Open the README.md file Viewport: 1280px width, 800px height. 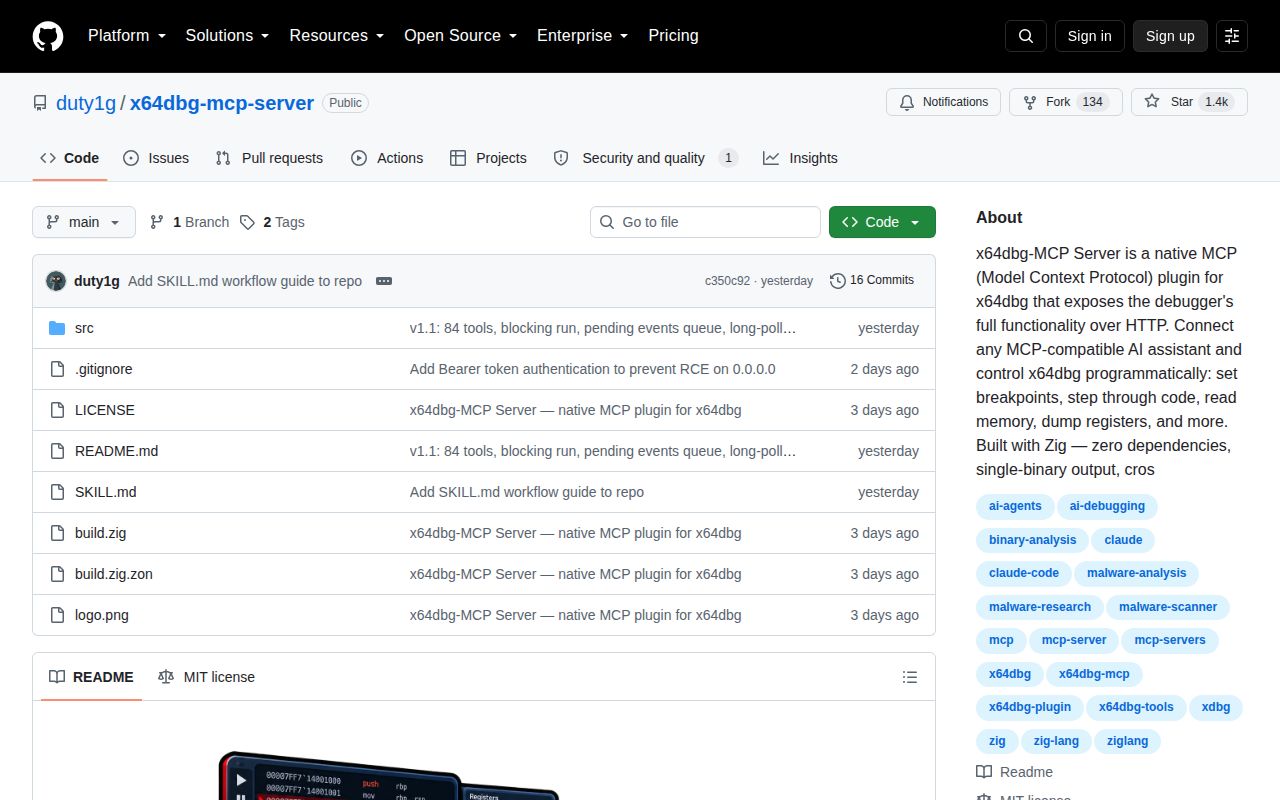click(116, 451)
